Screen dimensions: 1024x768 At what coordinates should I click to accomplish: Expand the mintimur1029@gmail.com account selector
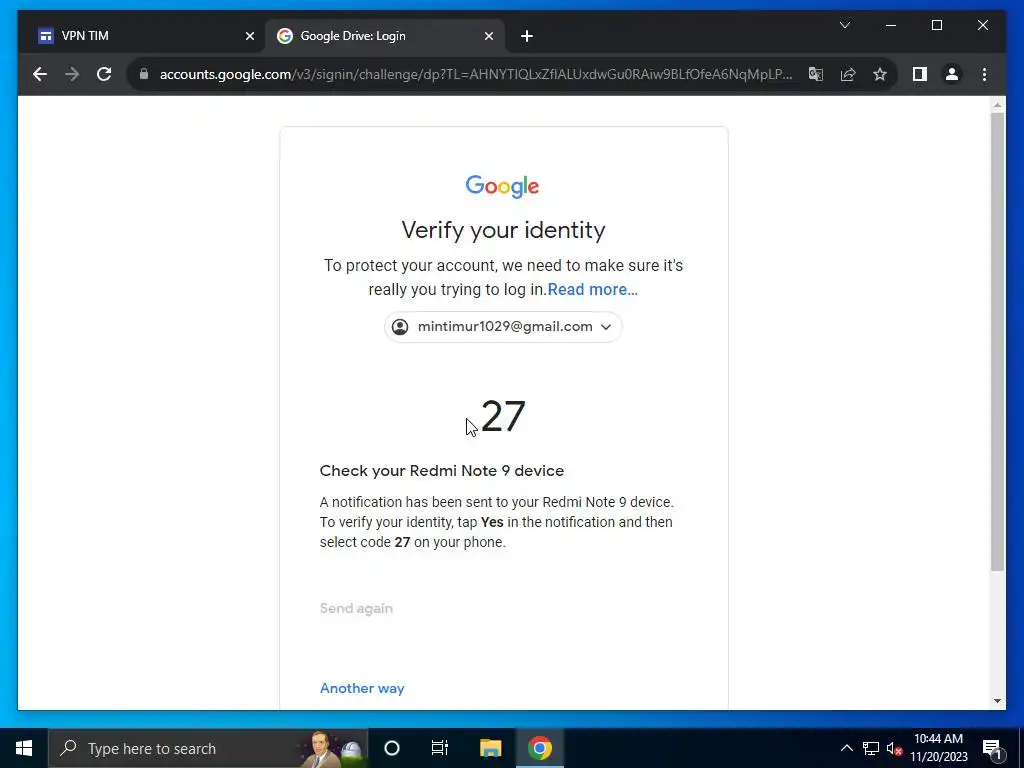(503, 327)
